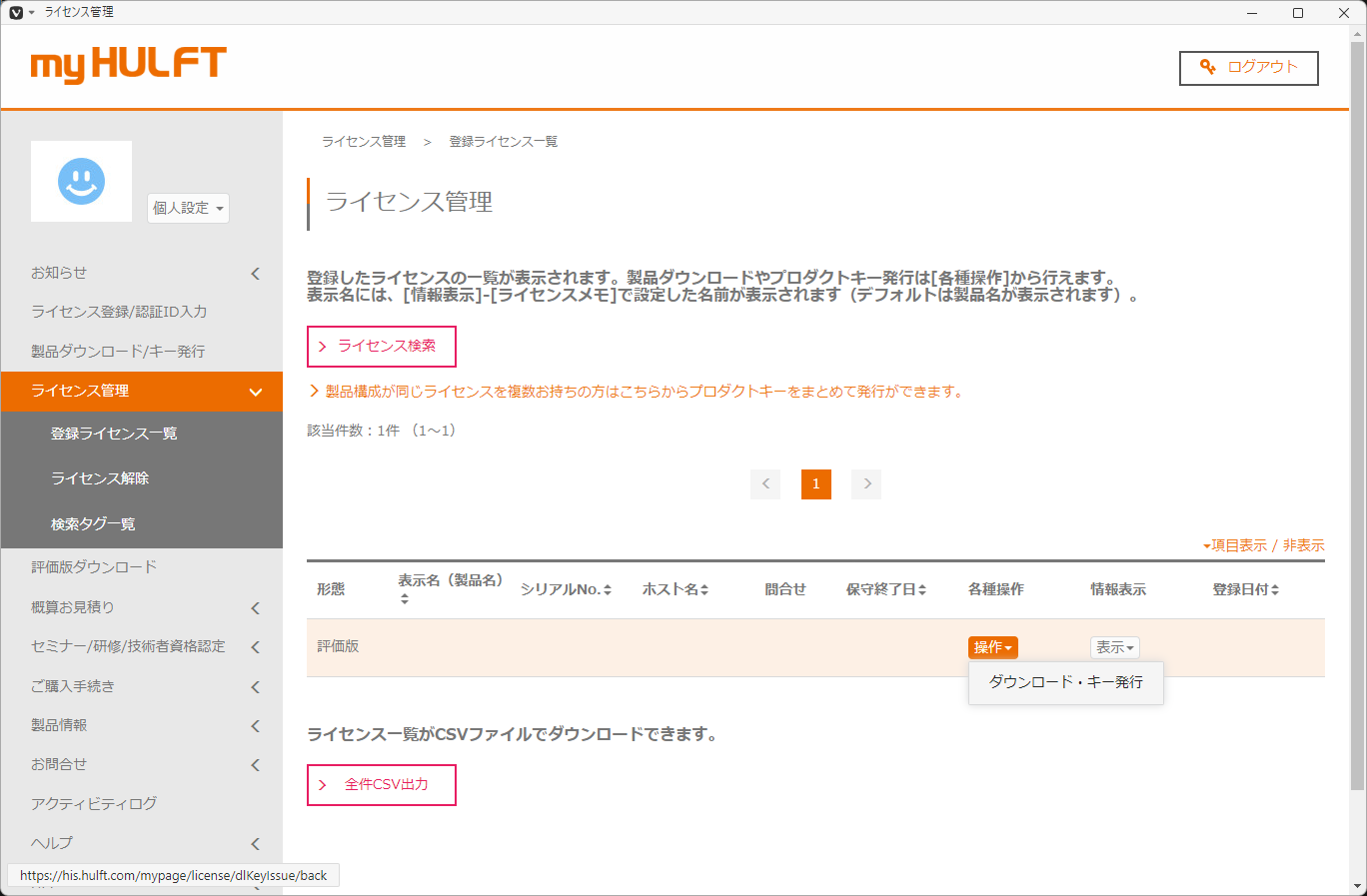Open the ライセンス検索 panel
Viewport: 1367px width, 896px height.
(x=382, y=347)
